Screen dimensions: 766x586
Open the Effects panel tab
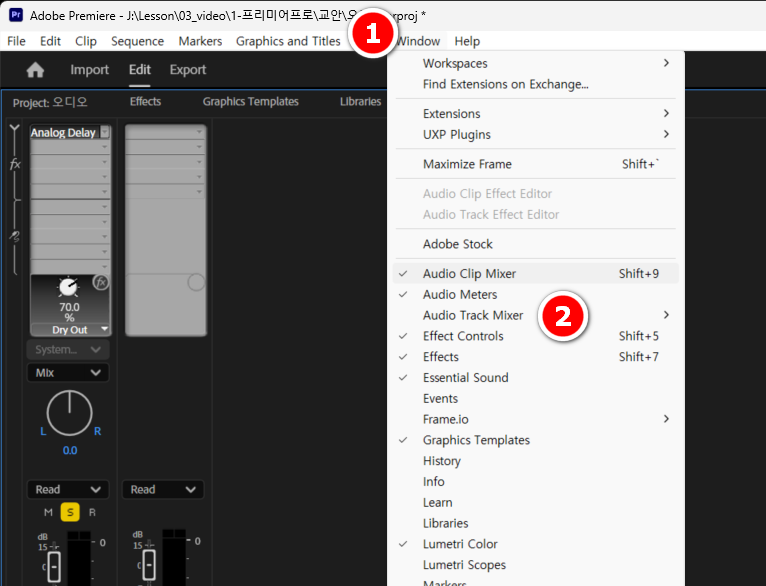[x=146, y=102]
